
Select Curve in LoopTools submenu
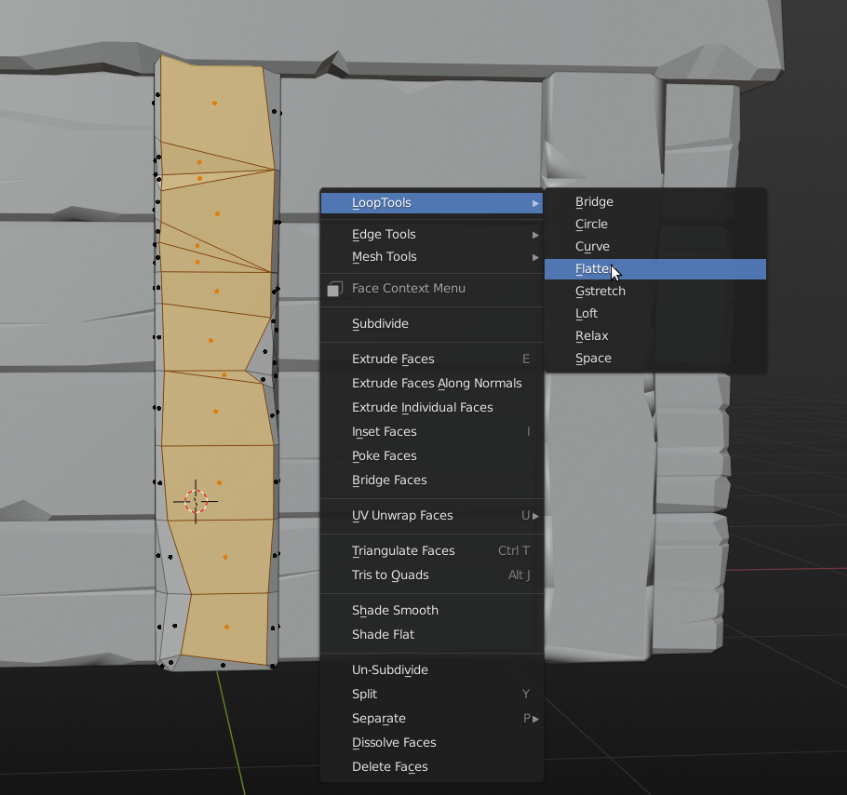coord(655,247)
